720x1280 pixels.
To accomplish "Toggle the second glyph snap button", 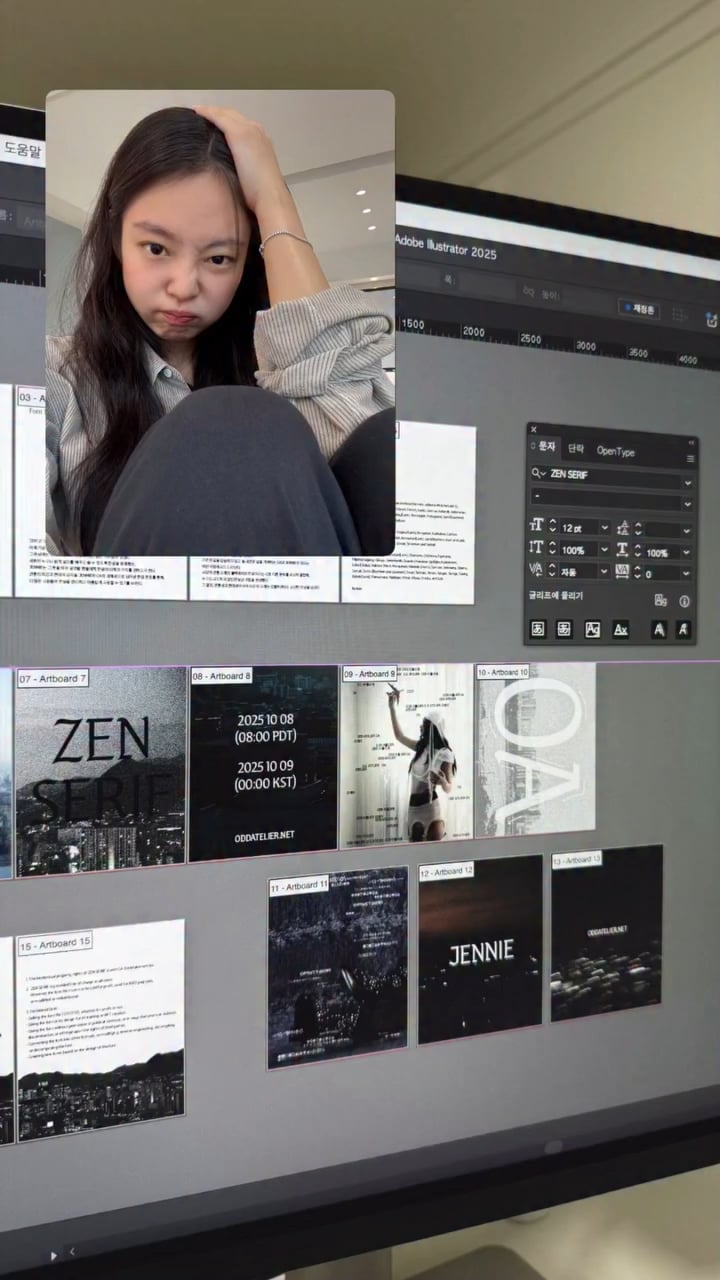I will coord(564,629).
